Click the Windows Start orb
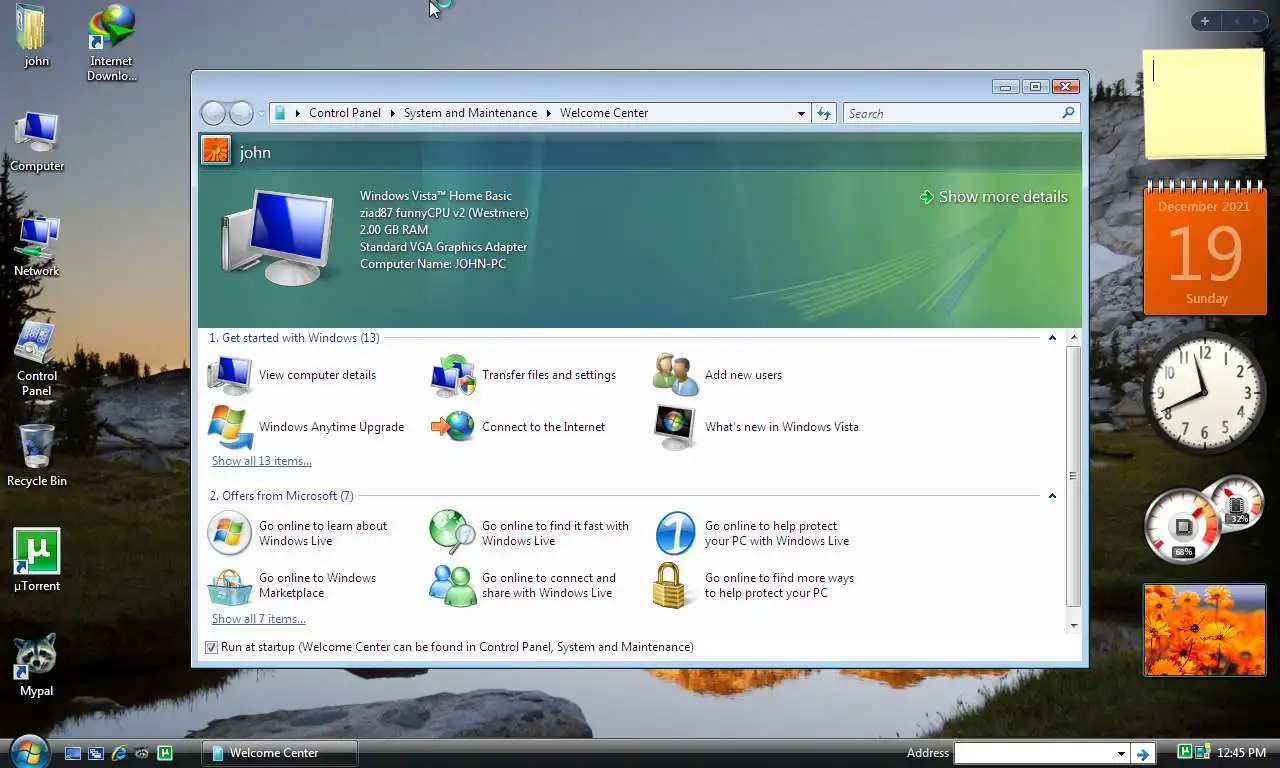 (29, 751)
